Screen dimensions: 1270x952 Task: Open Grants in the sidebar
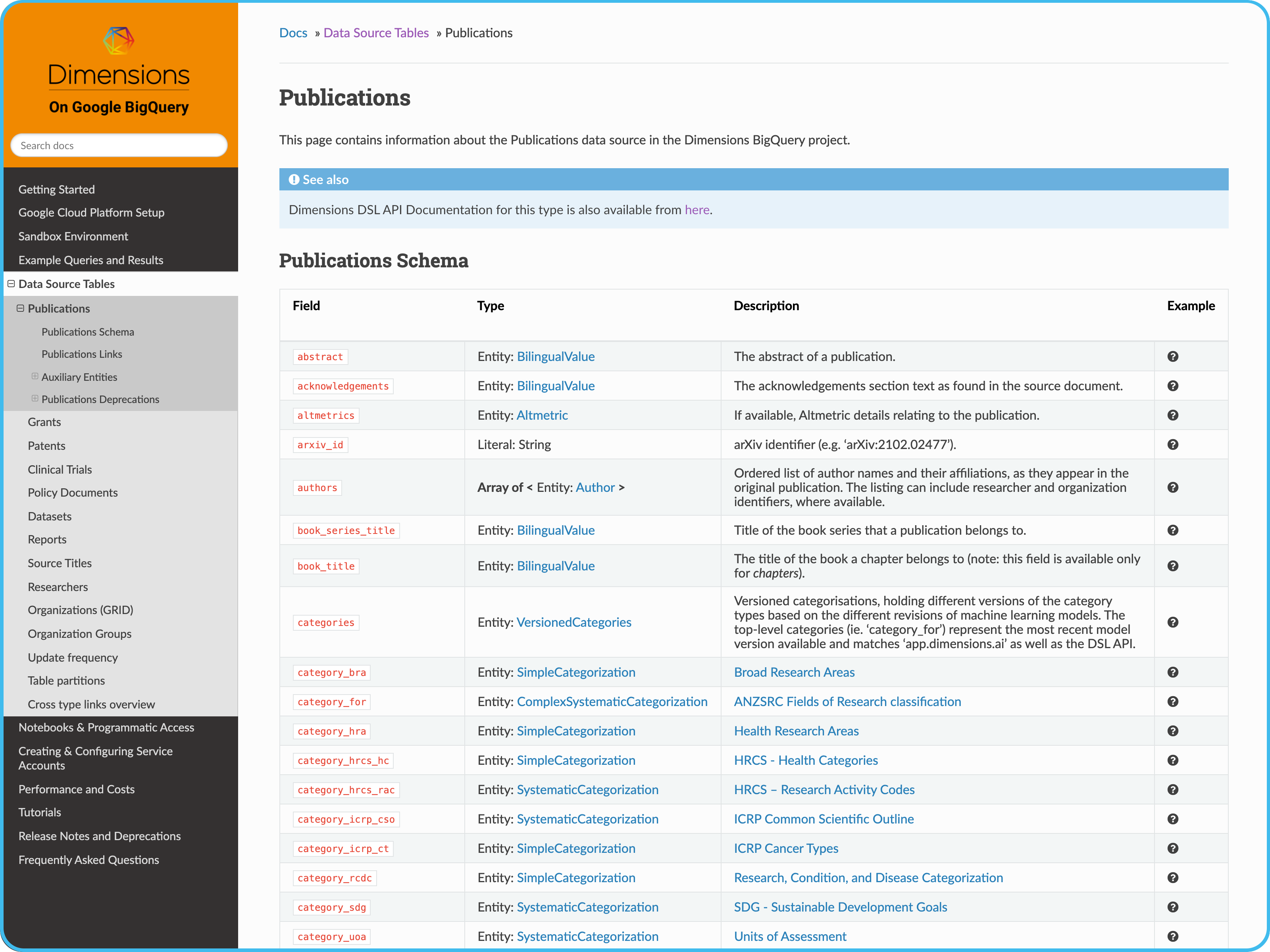(44, 422)
